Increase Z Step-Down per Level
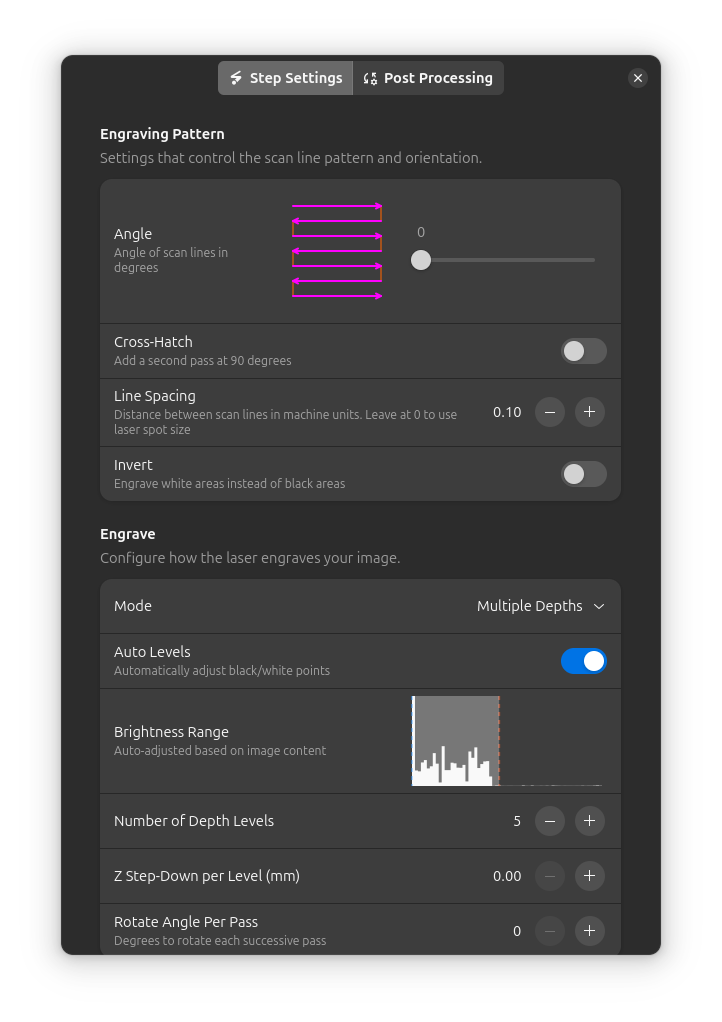Image resolution: width=722 pixels, height=1022 pixels. (x=589, y=876)
